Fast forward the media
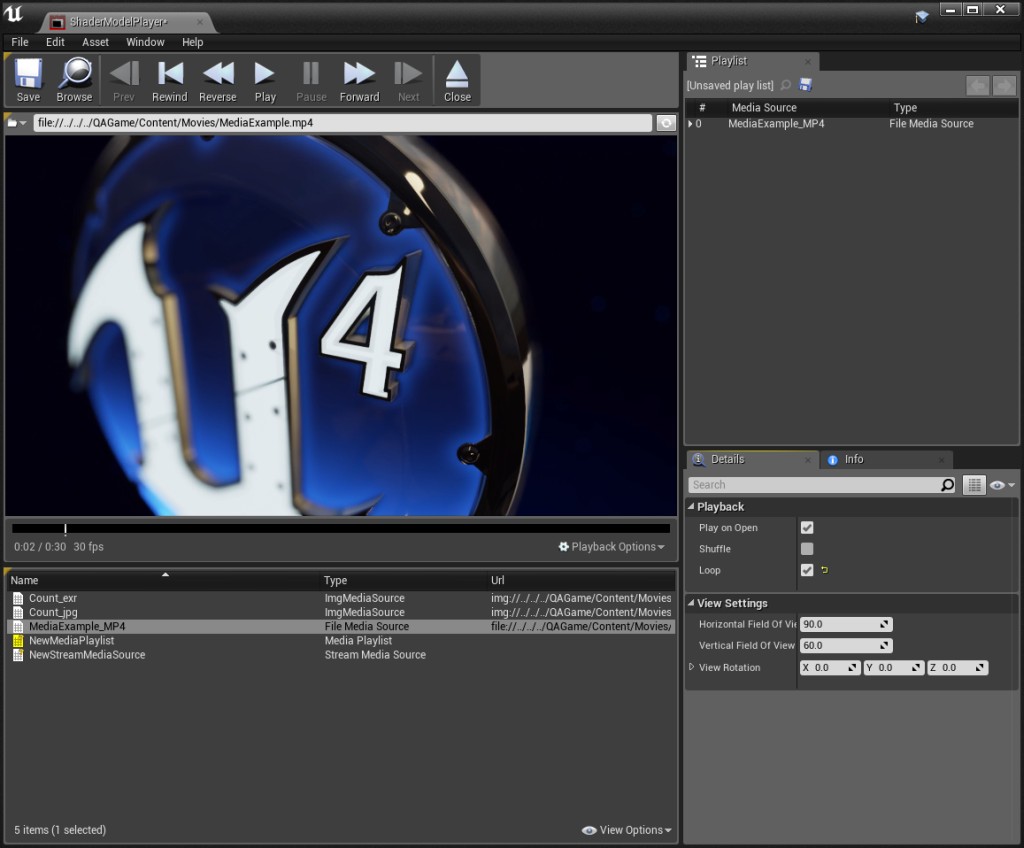1024x848 pixels. [359, 80]
